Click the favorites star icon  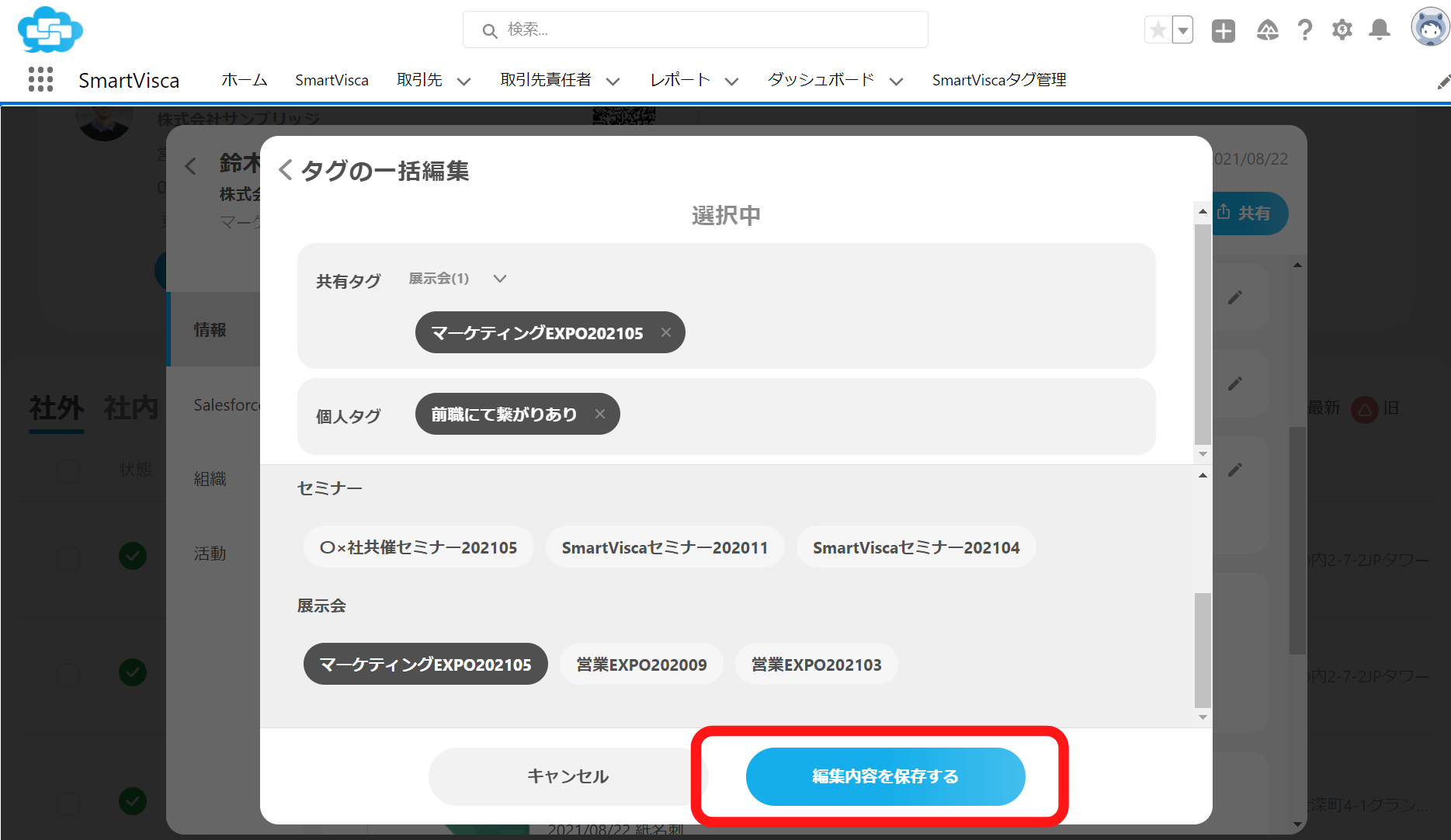(x=1158, y=30)
